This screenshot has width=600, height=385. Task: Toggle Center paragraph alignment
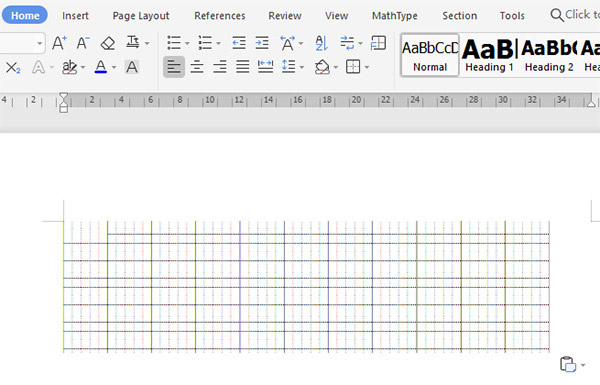(x=197, y=67)
